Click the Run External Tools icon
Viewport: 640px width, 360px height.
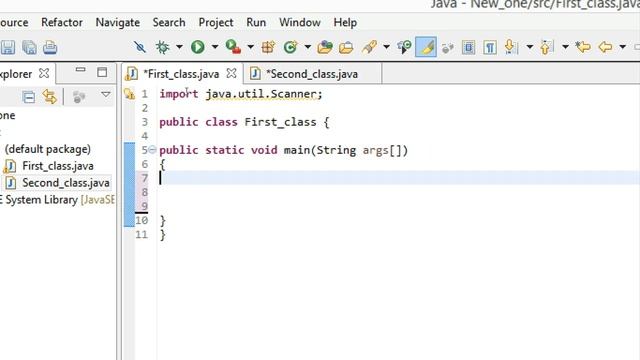pyautogui.click(x=233, y=47)
